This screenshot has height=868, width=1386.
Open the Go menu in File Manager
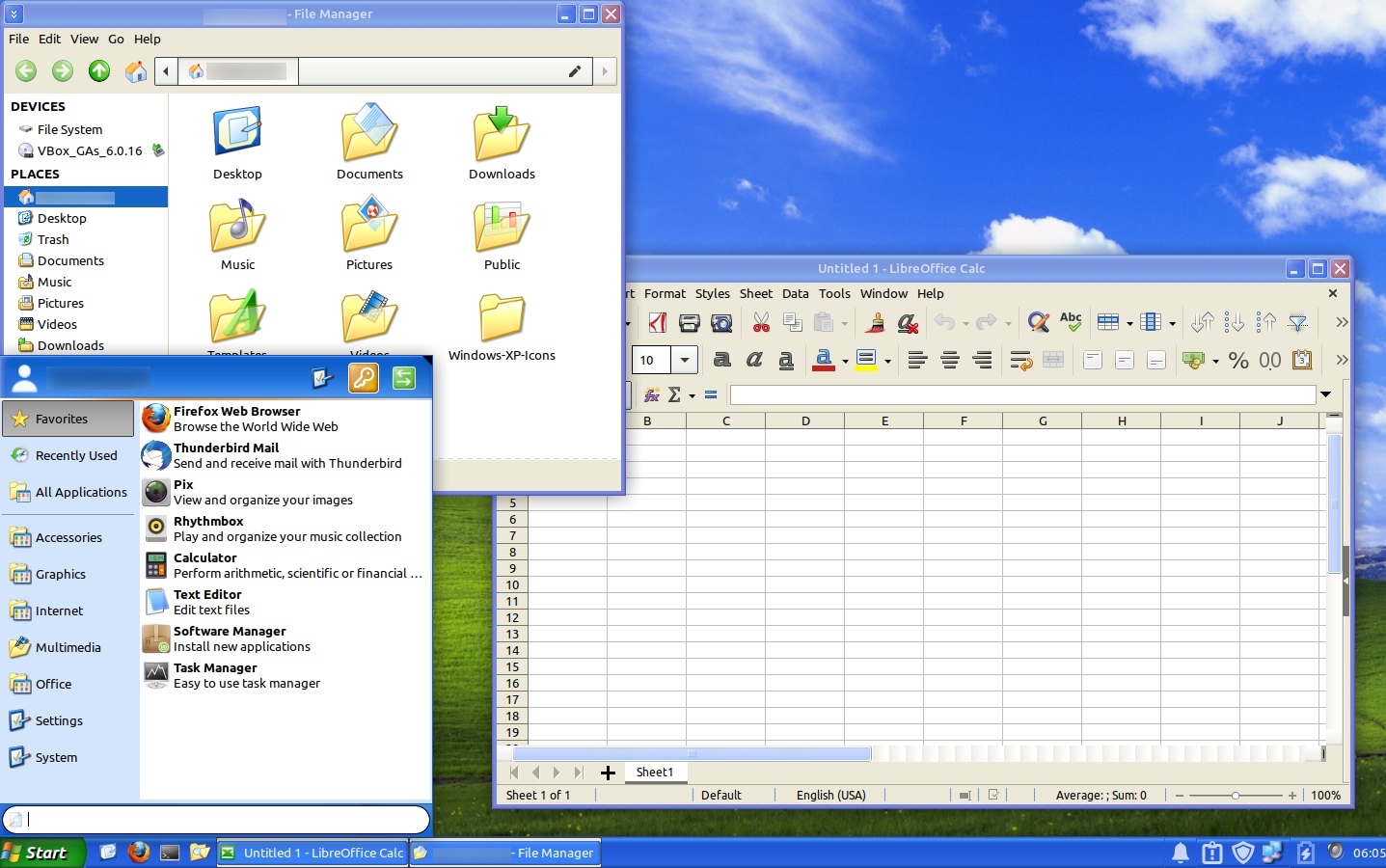pos(116,40)
